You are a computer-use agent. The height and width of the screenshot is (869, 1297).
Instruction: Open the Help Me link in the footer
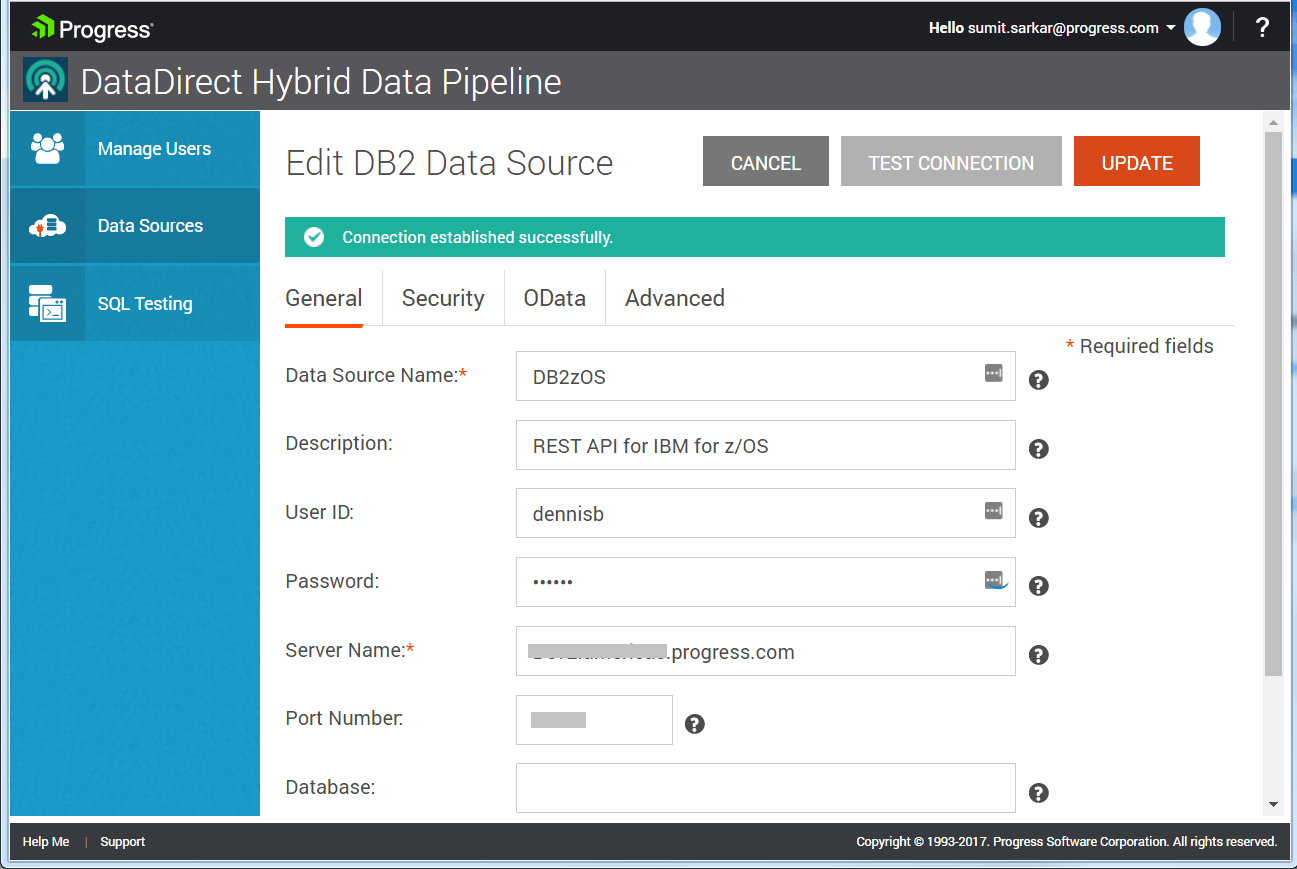pos(46,841)
